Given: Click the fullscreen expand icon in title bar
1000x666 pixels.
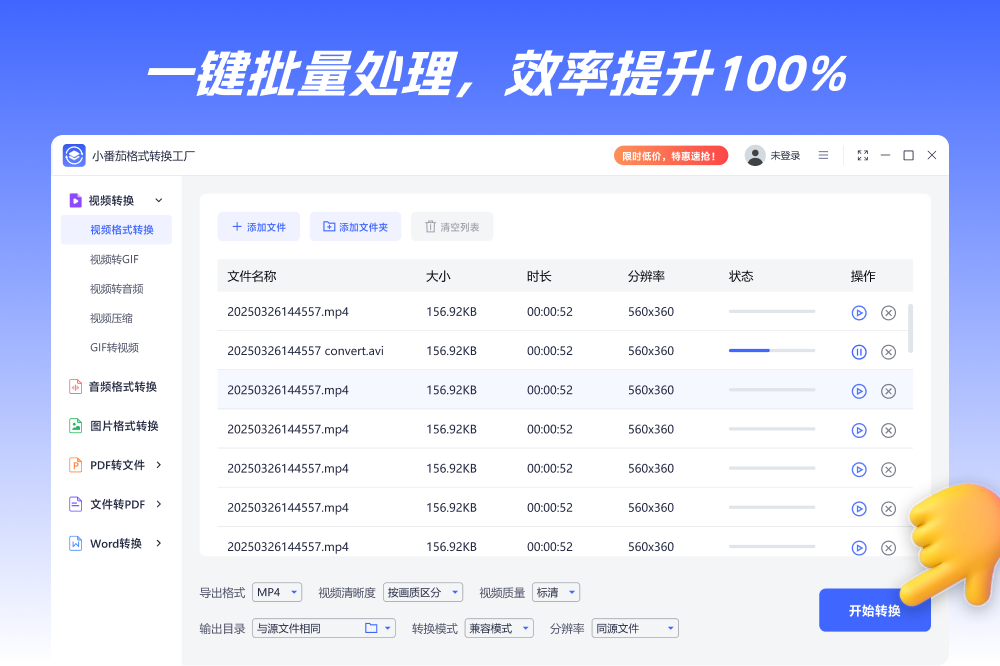Looking at the screenshot, I should 863,155.
